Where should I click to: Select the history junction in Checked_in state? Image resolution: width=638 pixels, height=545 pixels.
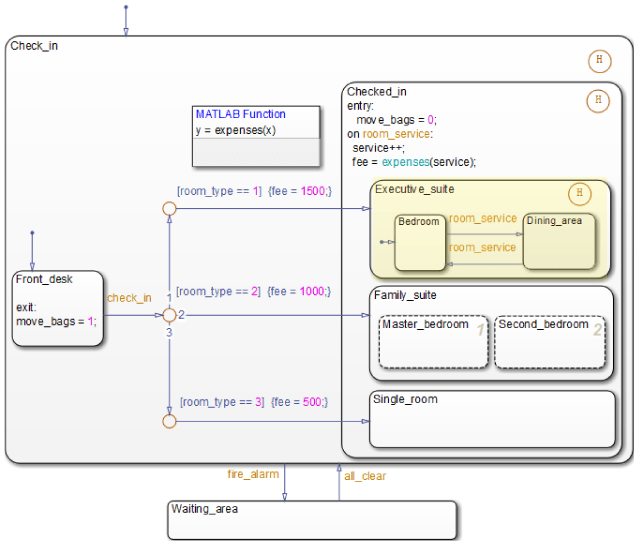click(x=598, y=101)
